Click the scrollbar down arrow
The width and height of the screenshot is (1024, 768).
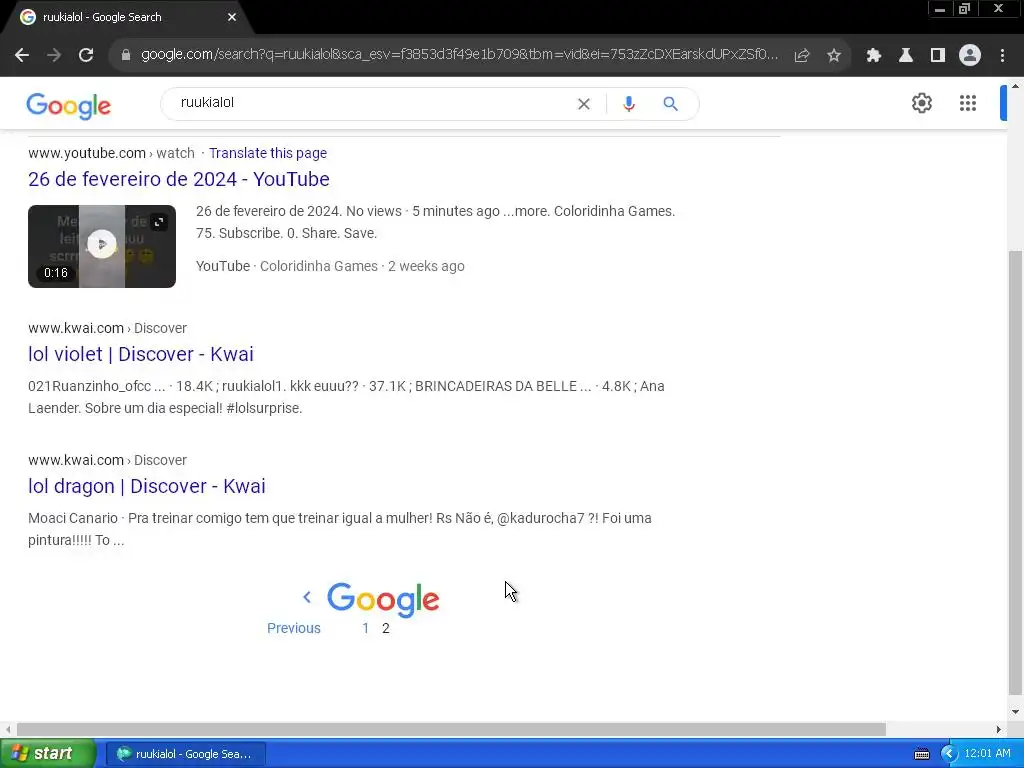[1015, 712]
